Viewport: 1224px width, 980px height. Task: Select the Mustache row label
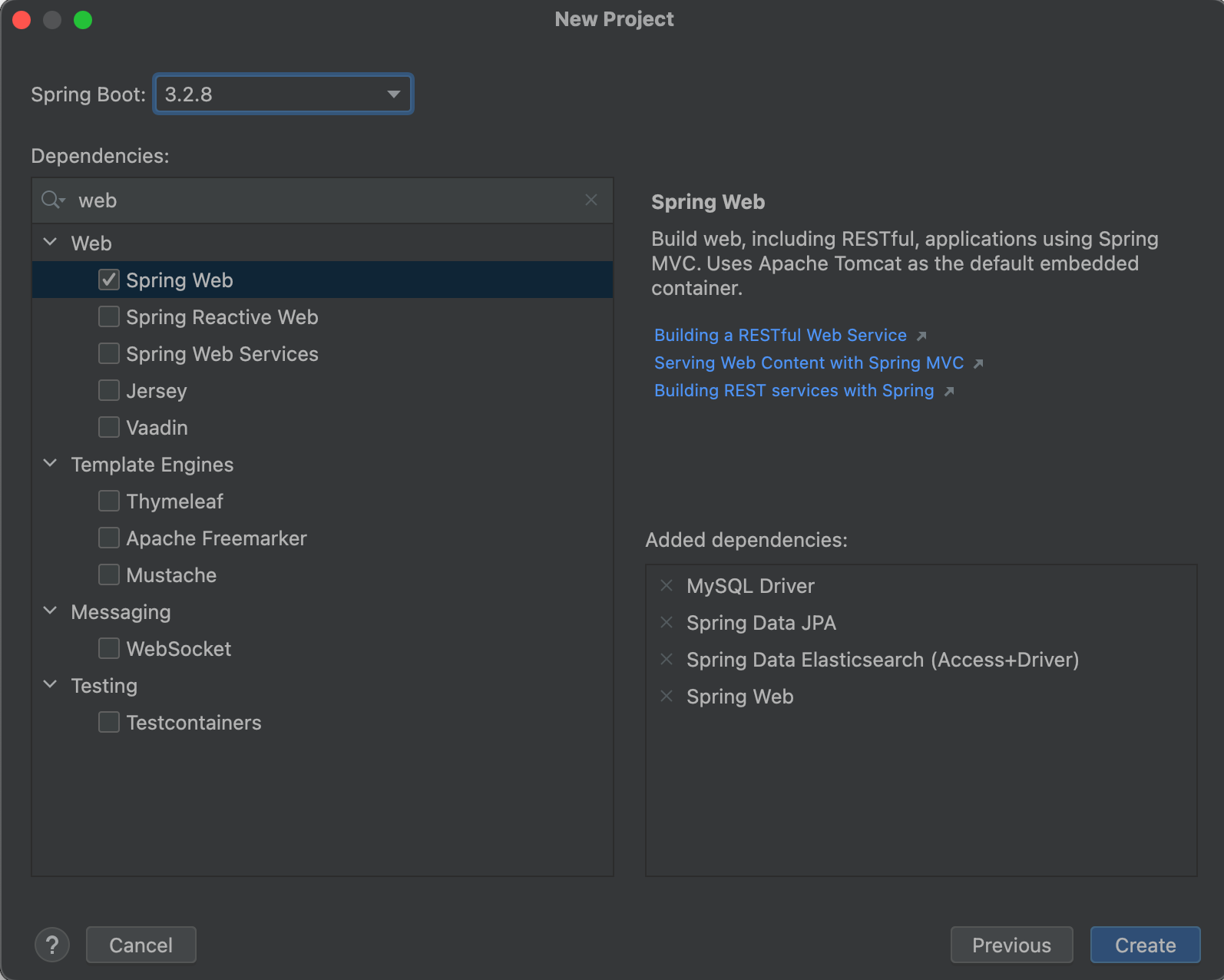click(x=171, y=575)
